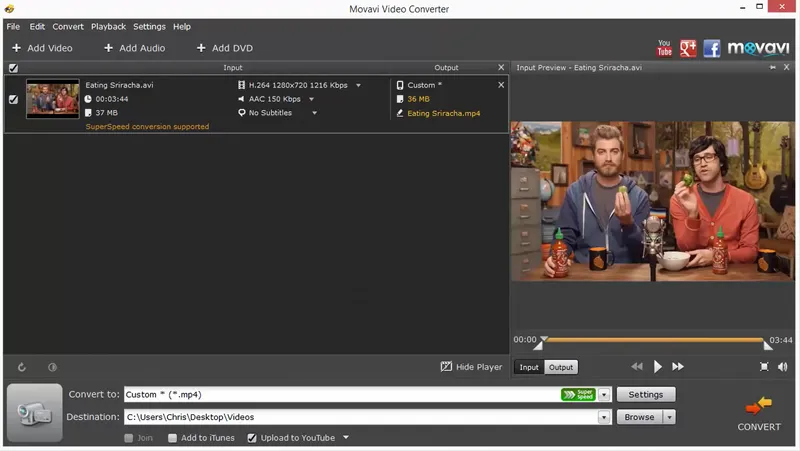Disable the Upload to YouTube checkbox

coord(252,438)
